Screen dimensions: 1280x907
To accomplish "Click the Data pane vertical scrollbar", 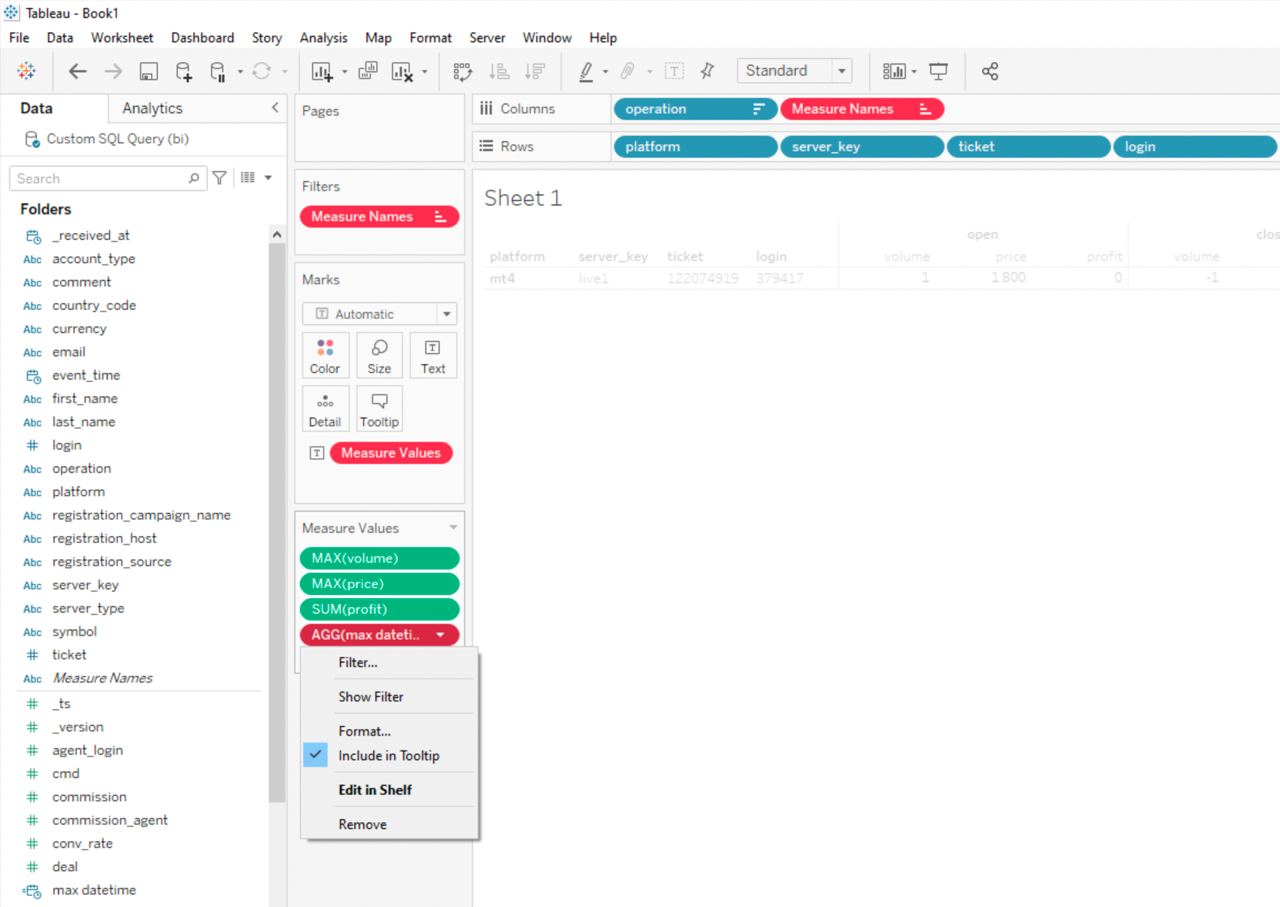I will [x=277, y=520].
